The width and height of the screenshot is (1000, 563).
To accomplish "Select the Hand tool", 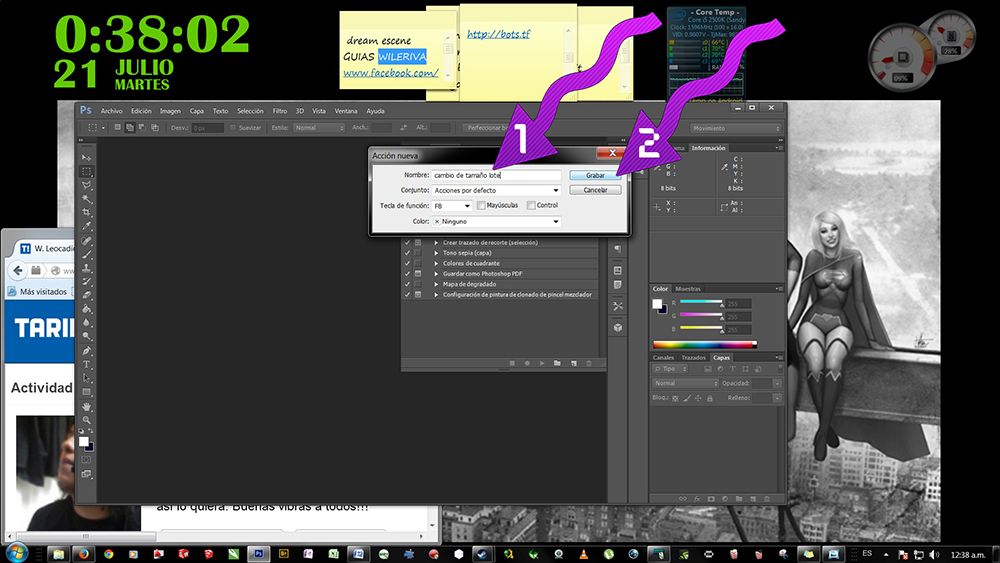I will (x=86, y=406).
